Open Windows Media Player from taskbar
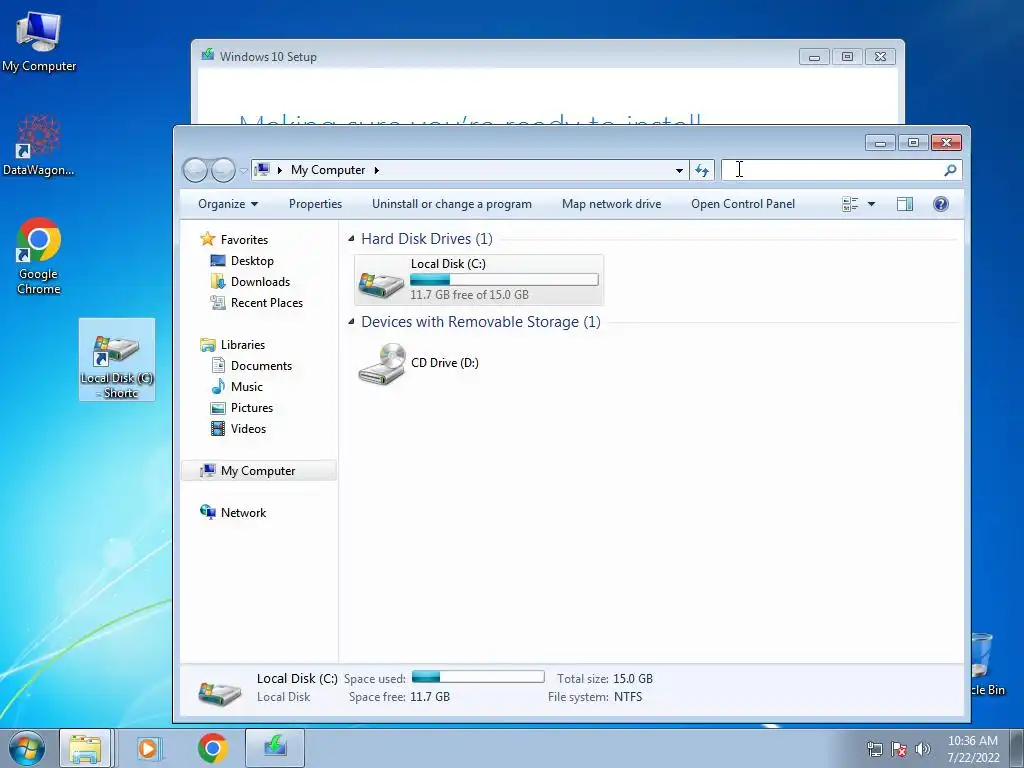Viewport: 1024px width, 768px height. [148, 748]
